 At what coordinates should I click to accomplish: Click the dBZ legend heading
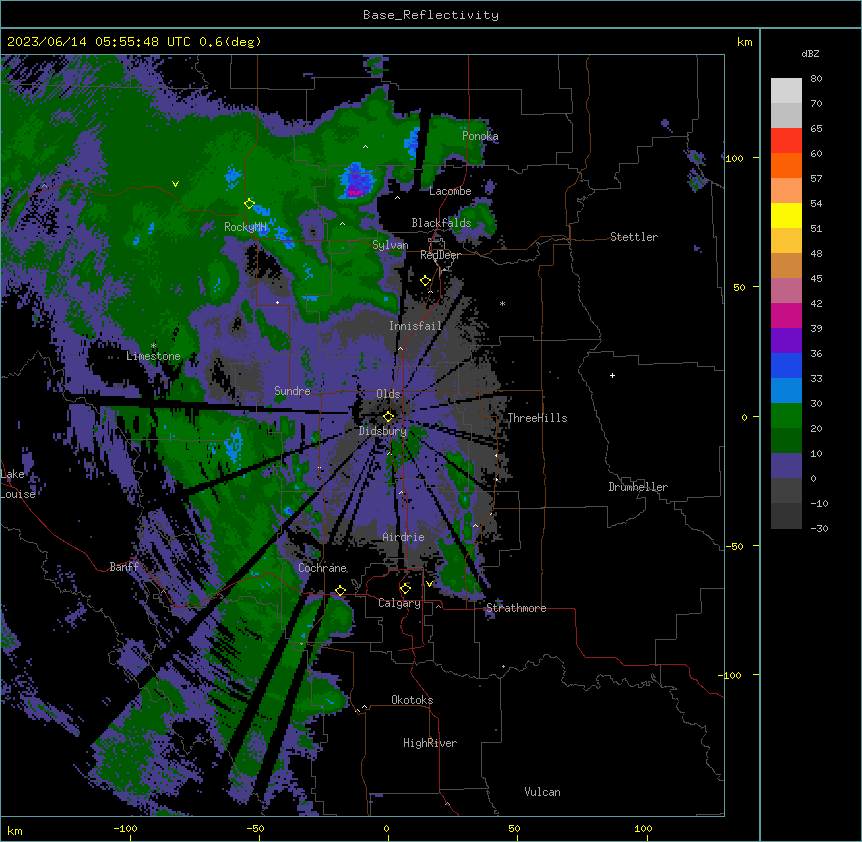[x=810, y=54]
